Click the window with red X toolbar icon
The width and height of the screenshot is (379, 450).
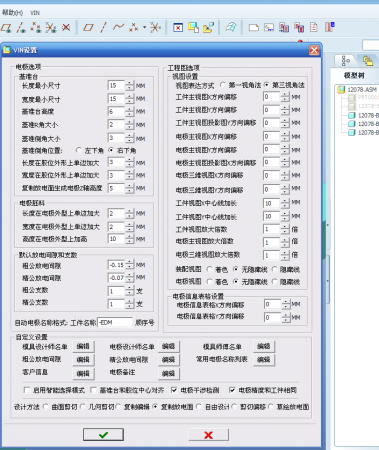(x=178, y=28)
